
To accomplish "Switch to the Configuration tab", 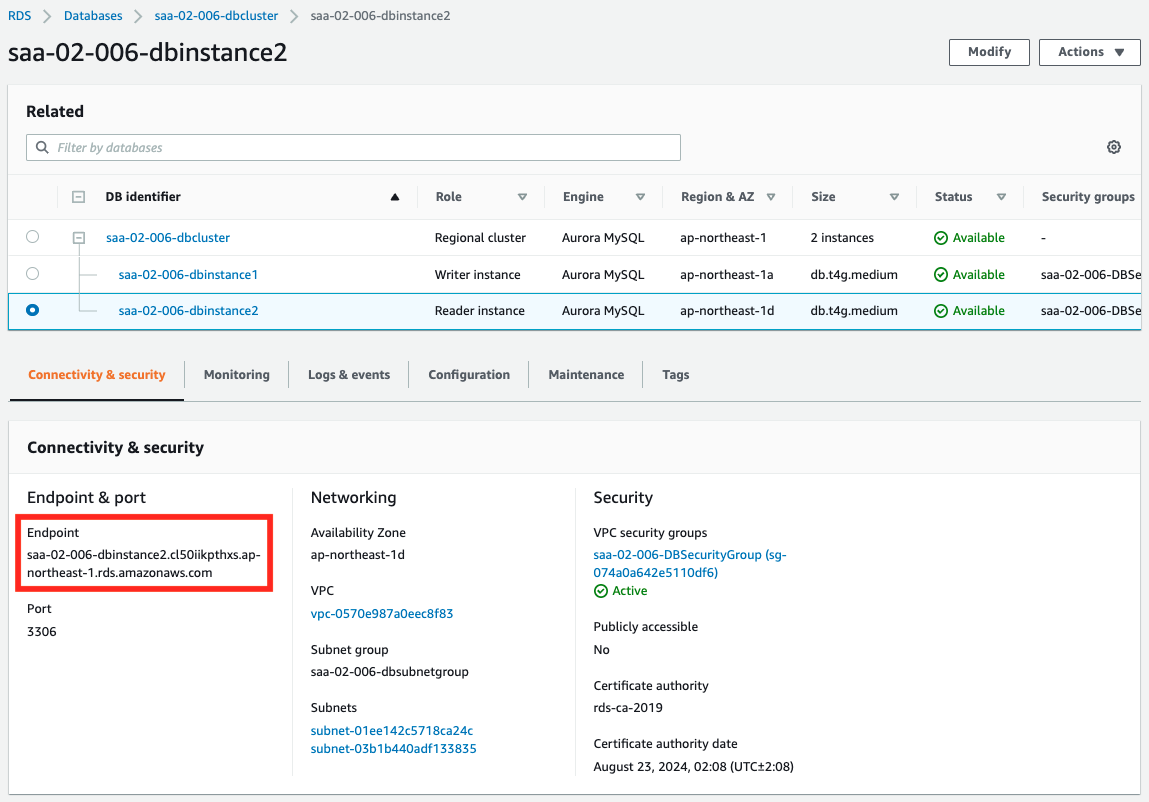I will tap(469, 375).
